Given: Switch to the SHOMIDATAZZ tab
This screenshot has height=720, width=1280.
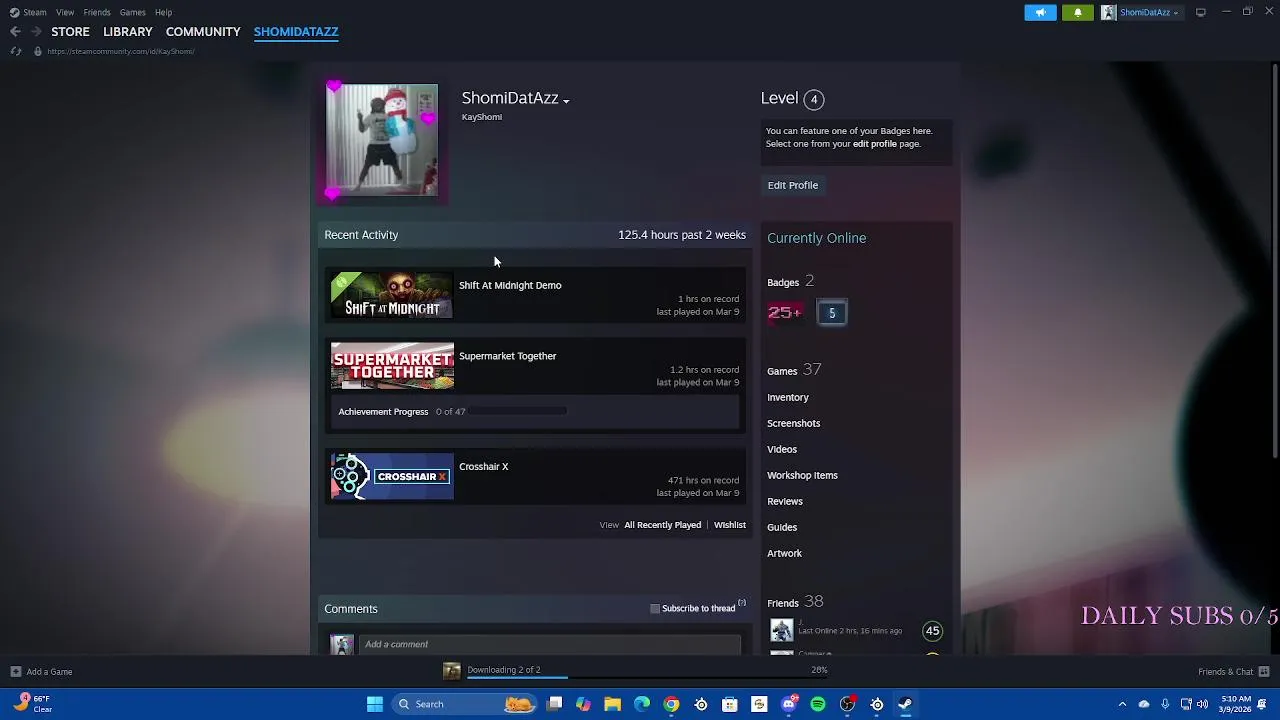Looking at the screenshot, I should 296,32.
